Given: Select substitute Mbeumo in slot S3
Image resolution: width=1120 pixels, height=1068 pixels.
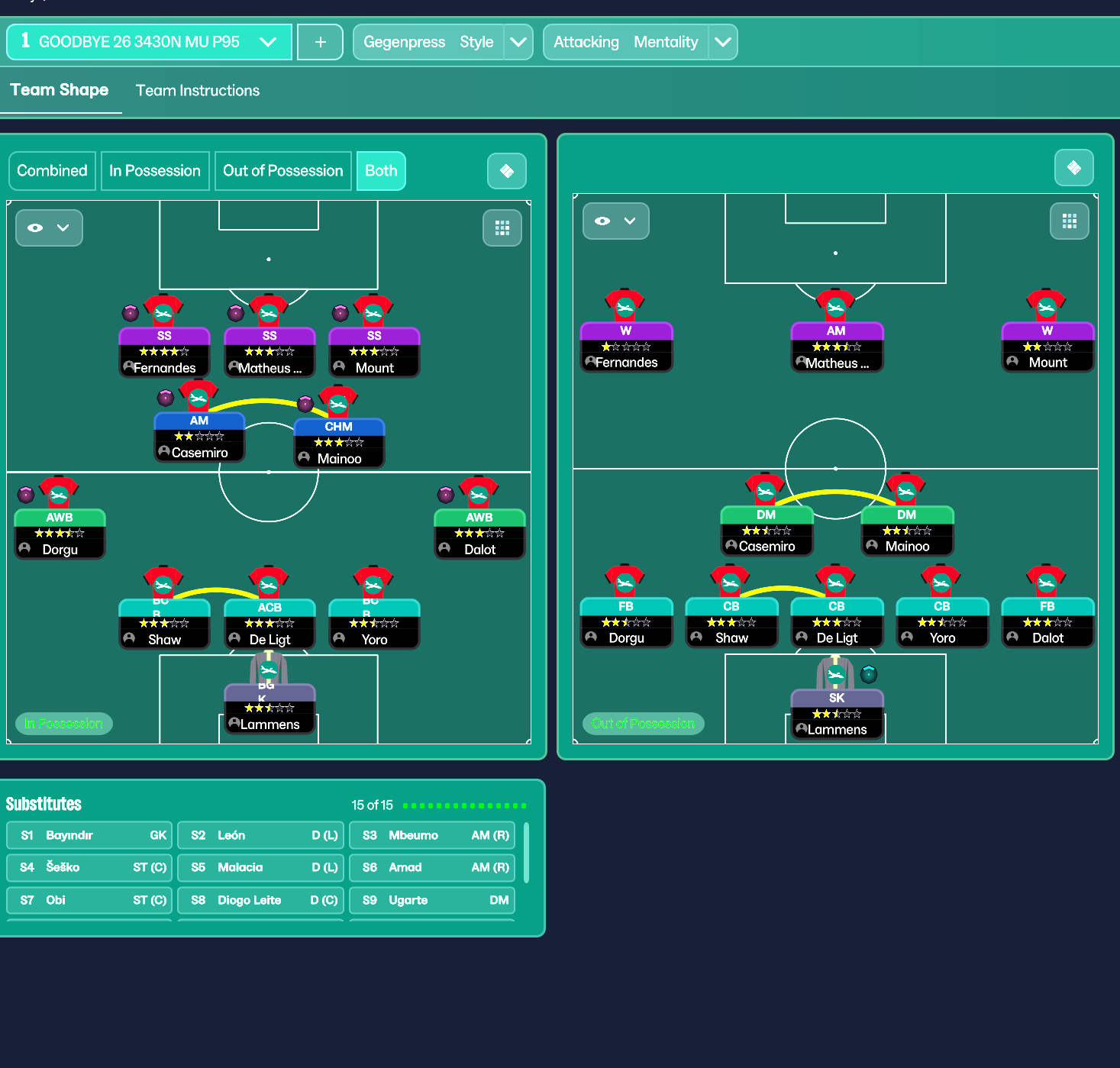Looking at the screenshot, I should (x=432, y=835).
